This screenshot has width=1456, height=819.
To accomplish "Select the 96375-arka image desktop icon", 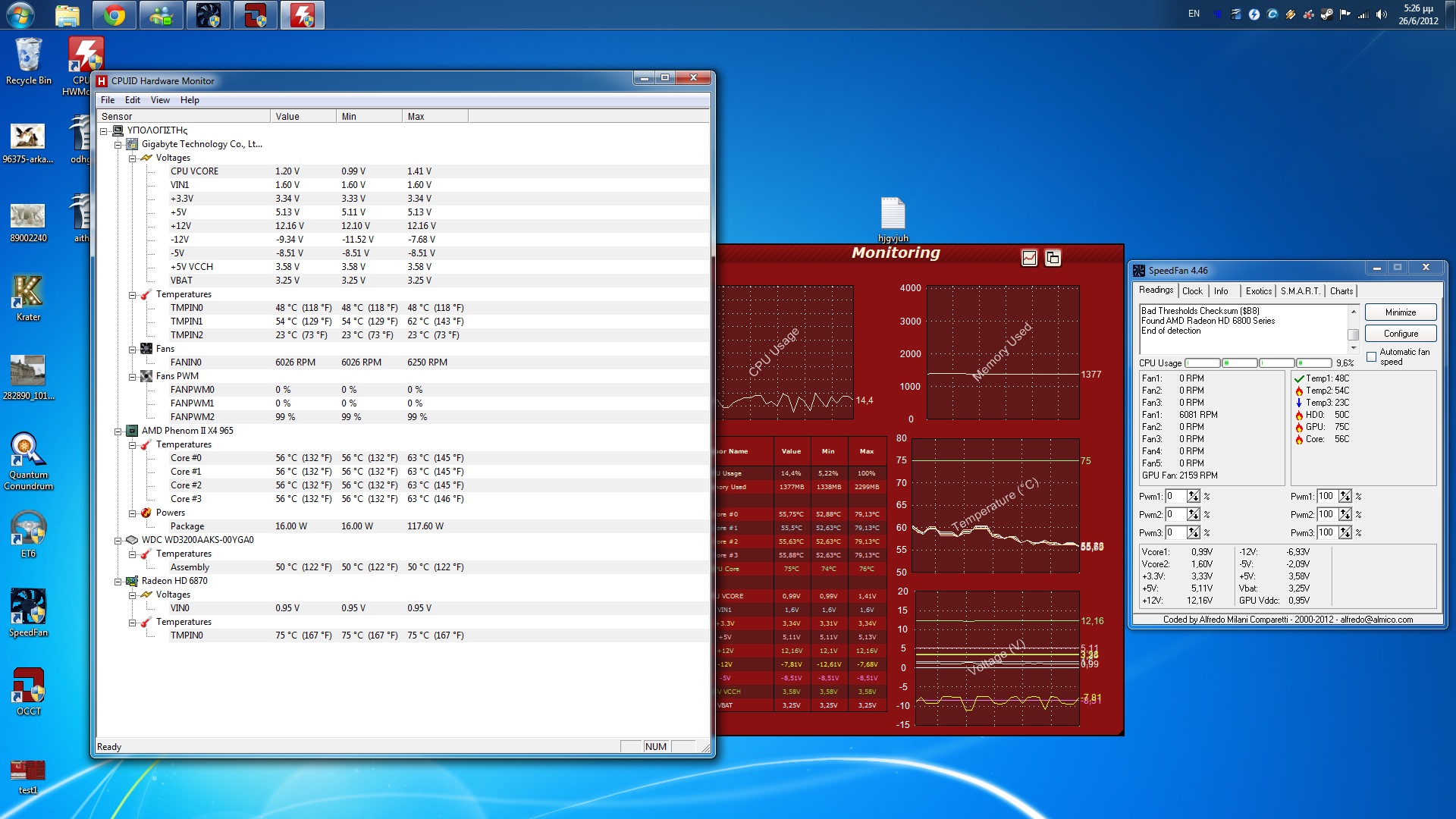I will click(29, 143).
